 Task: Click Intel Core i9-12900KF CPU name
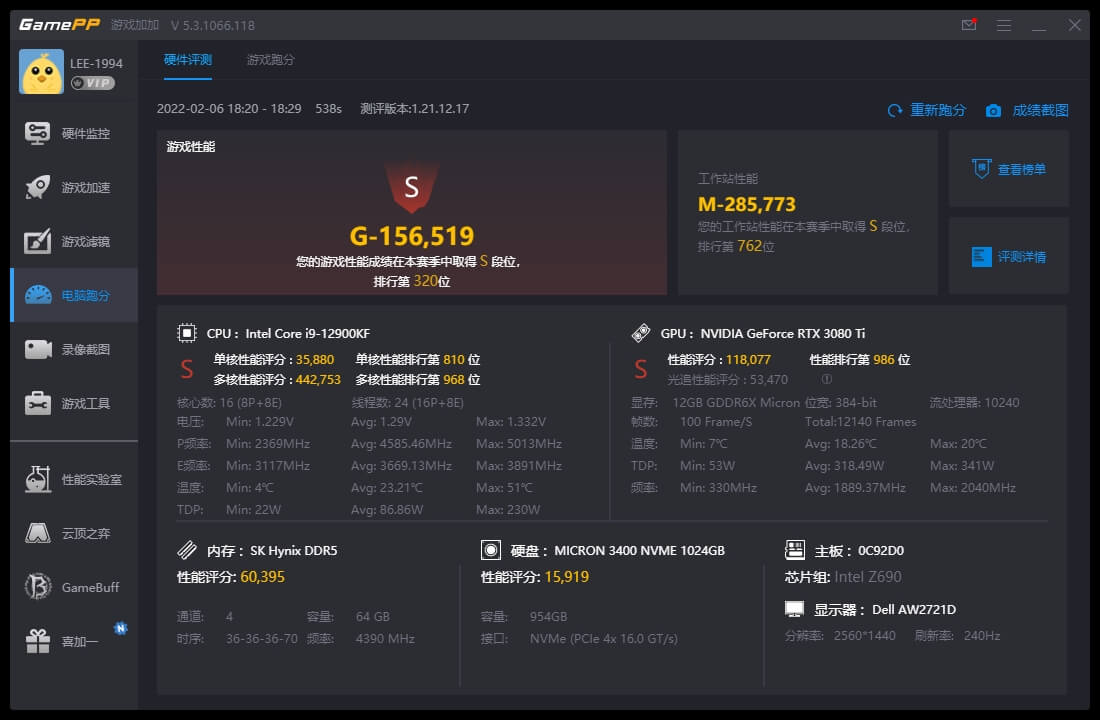(x=307, y=333)
